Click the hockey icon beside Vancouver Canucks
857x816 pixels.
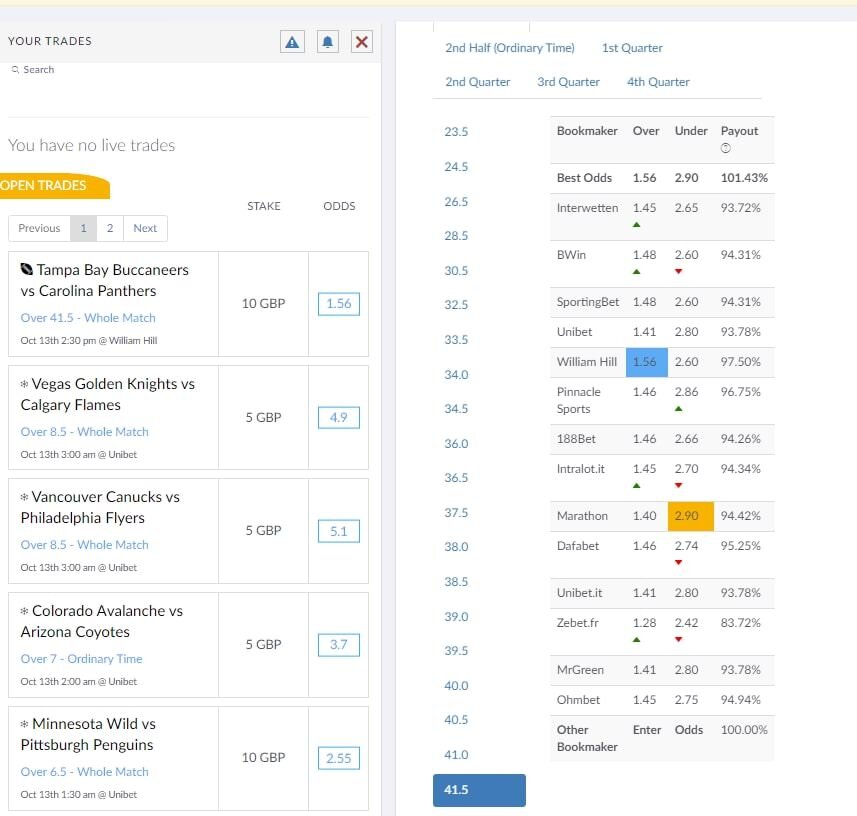[24, 497]
